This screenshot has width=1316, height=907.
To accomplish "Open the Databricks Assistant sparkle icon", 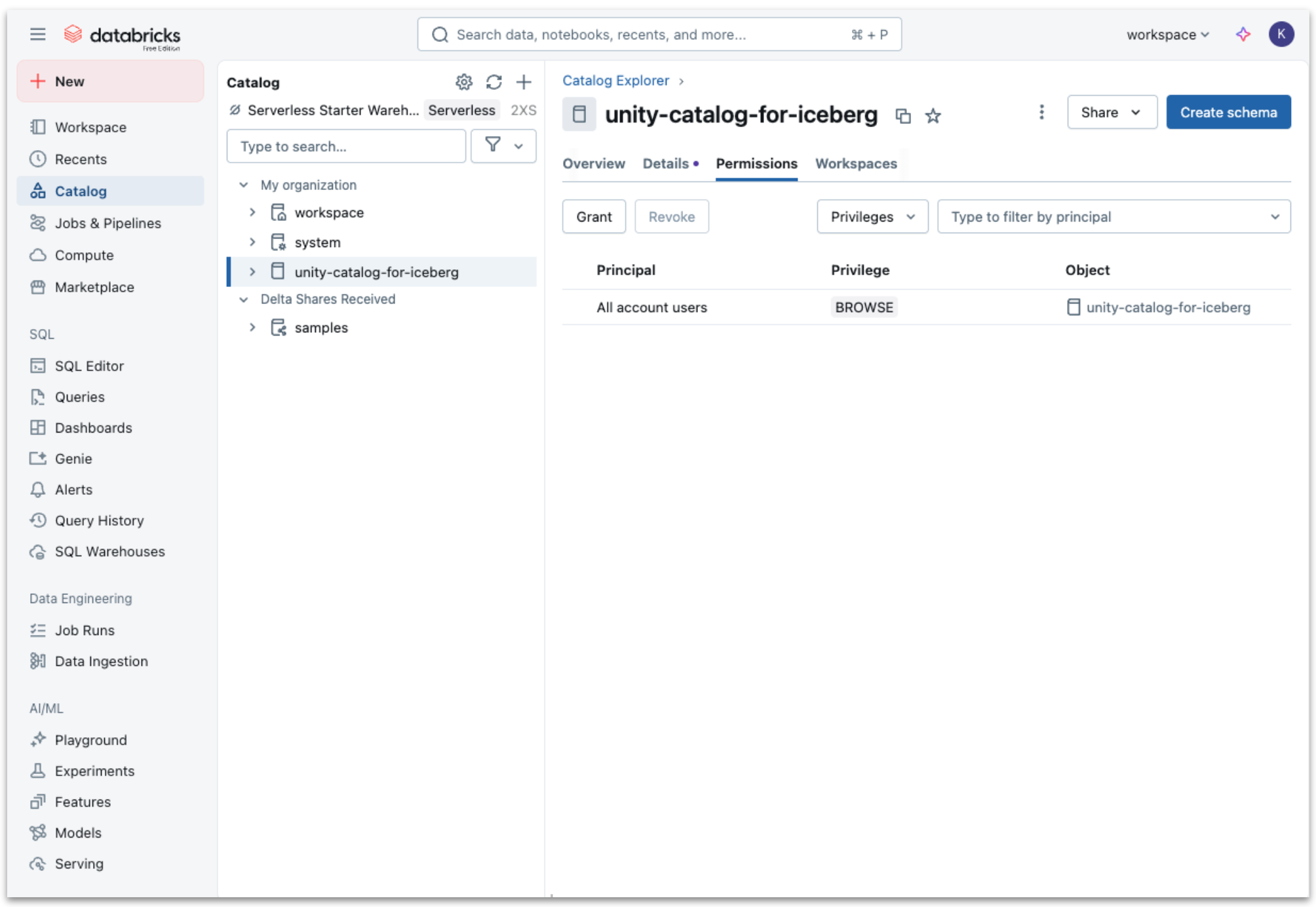I will (1243, 34).
